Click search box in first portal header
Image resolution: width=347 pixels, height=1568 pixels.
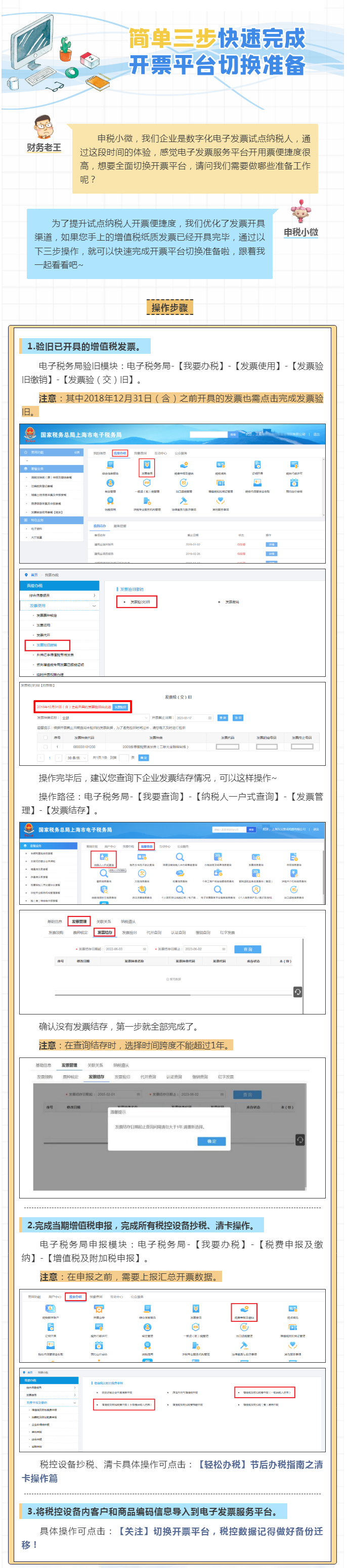click(x=209, y=434)
